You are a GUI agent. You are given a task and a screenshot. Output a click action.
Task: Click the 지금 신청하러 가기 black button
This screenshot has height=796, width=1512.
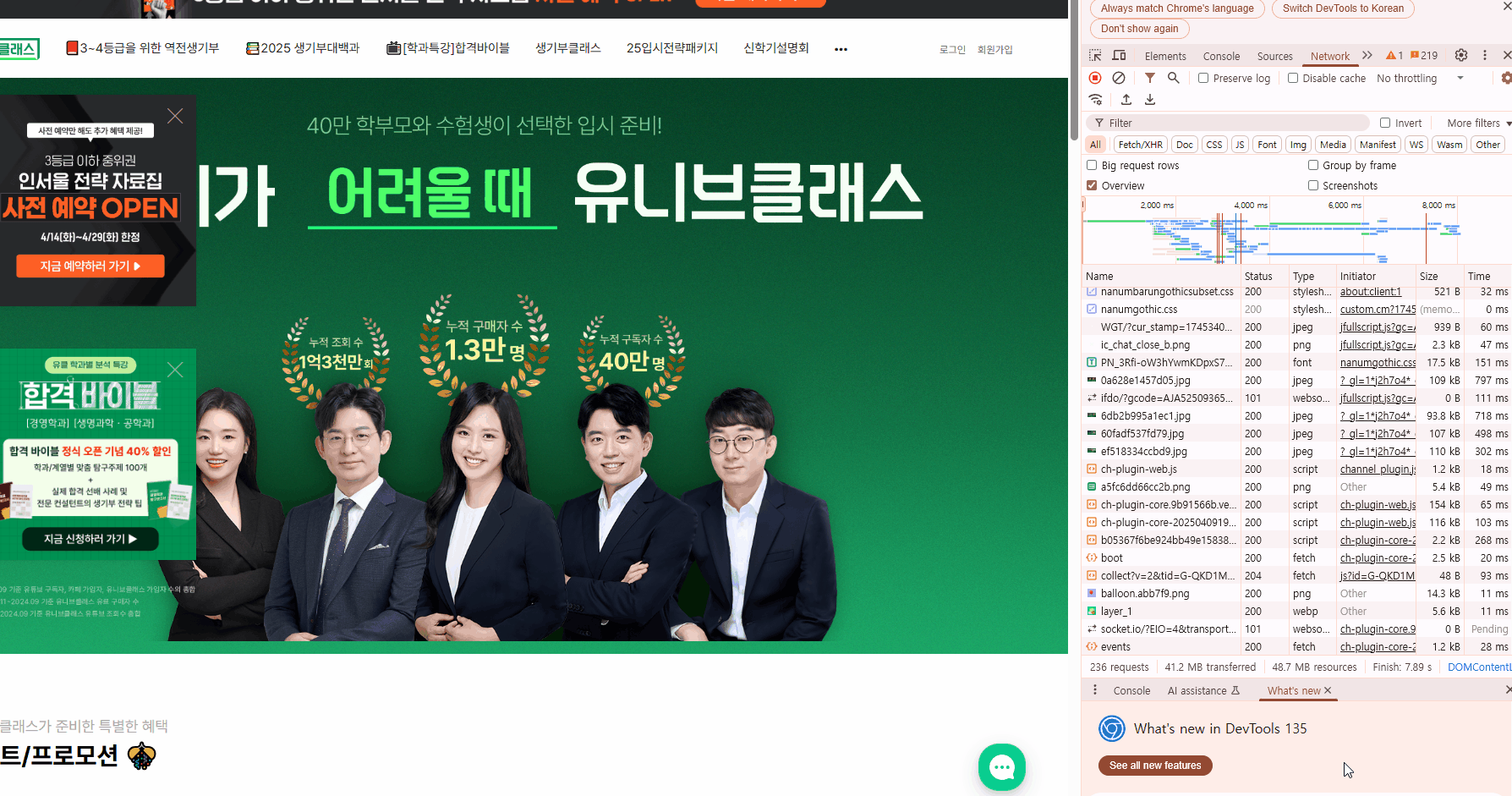coord(90,539)
